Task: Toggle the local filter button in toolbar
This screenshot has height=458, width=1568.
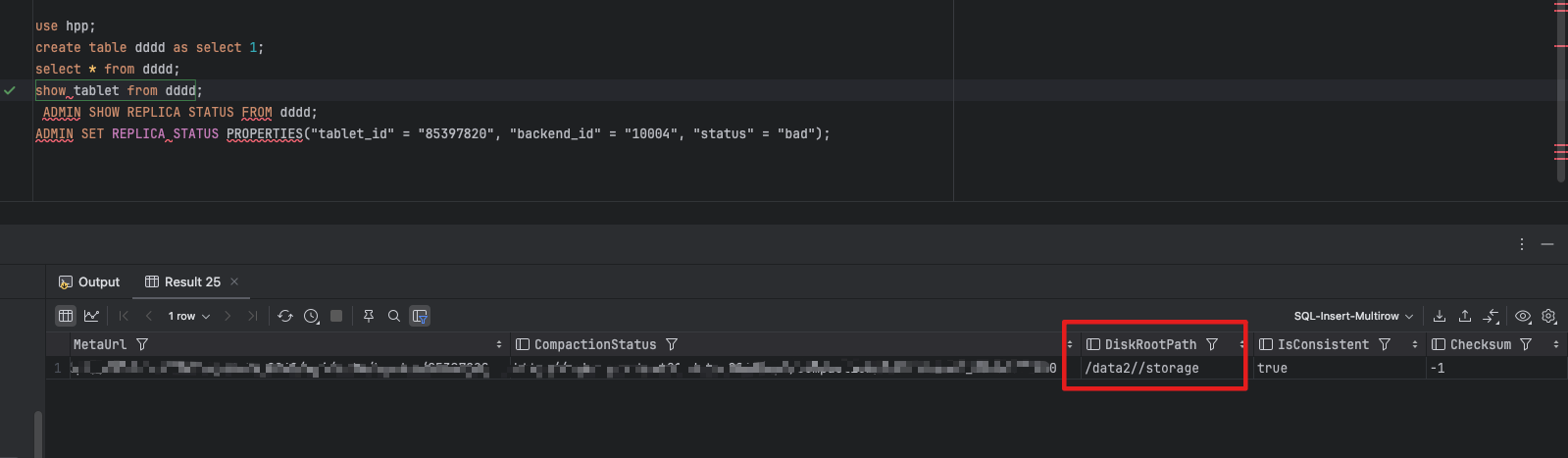Action: click(x=420, y=316)
